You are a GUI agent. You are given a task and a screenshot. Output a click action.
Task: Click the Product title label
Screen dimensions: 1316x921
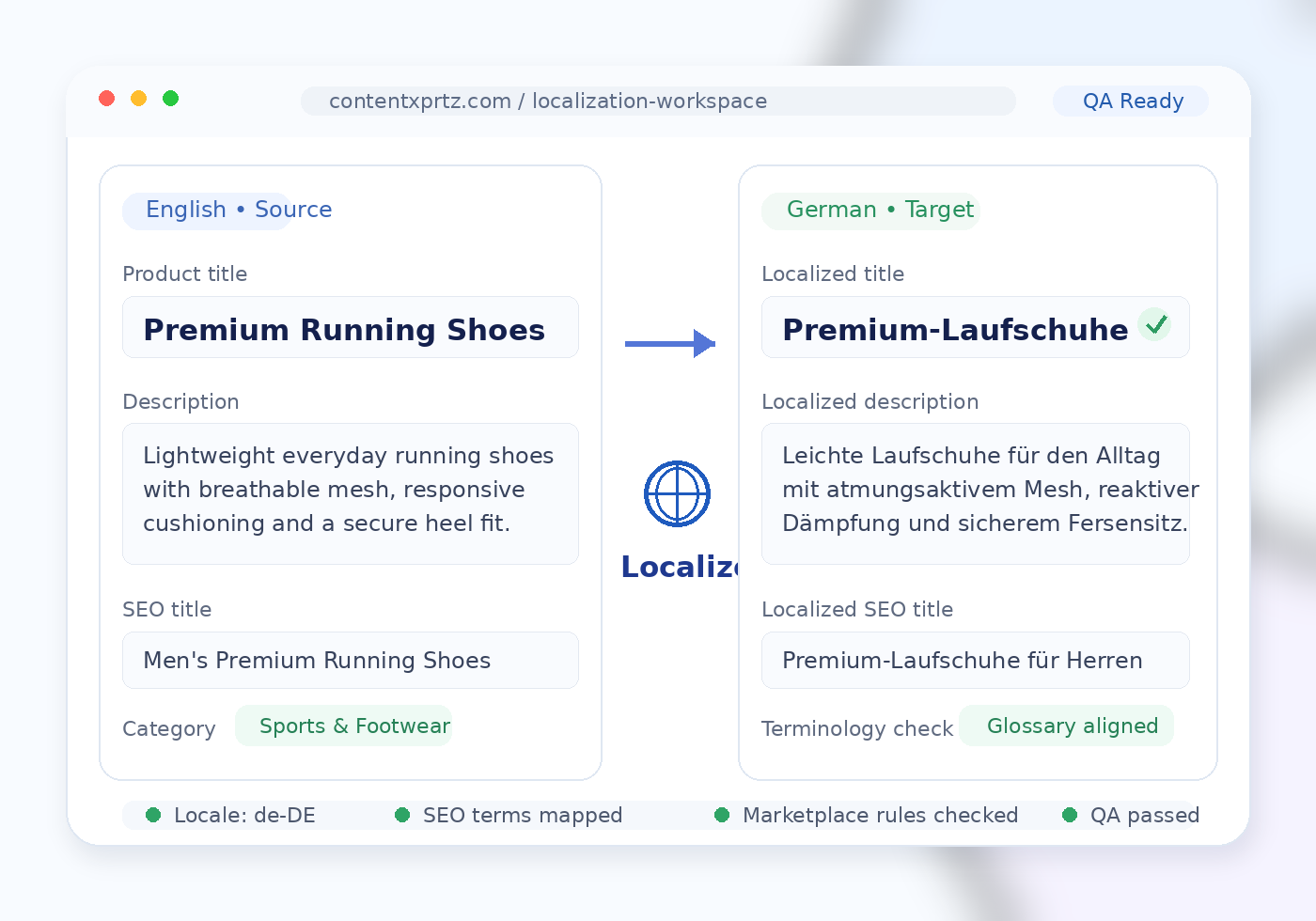pos(185,273)
